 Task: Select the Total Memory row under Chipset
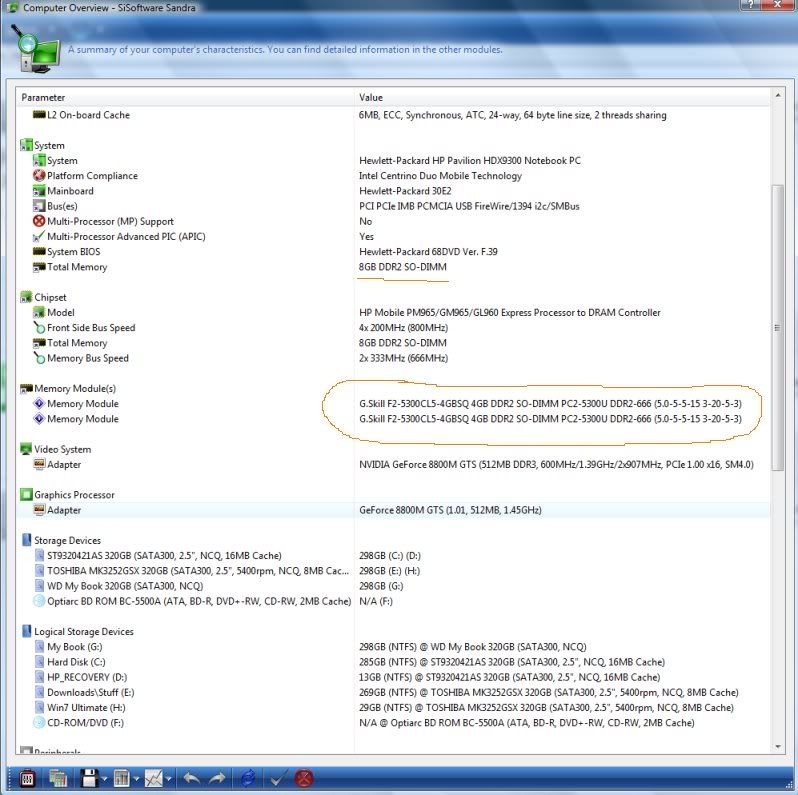(x=393, y=343)
